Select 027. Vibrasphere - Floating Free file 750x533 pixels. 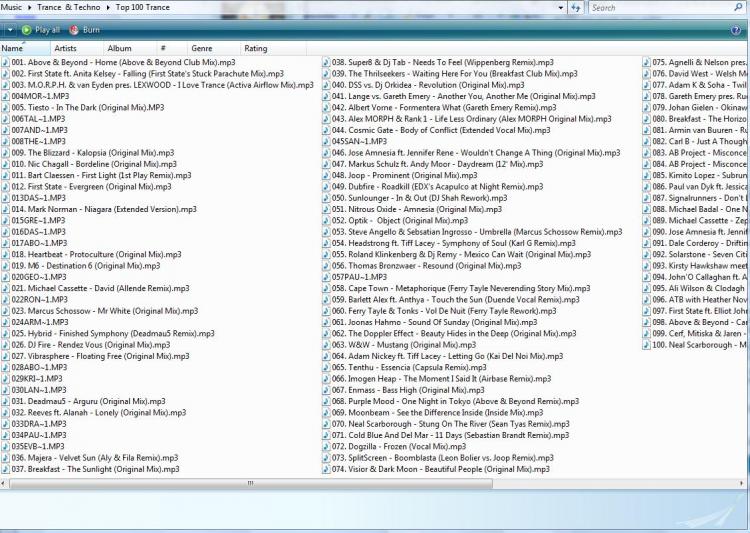[x=96, y=356]
